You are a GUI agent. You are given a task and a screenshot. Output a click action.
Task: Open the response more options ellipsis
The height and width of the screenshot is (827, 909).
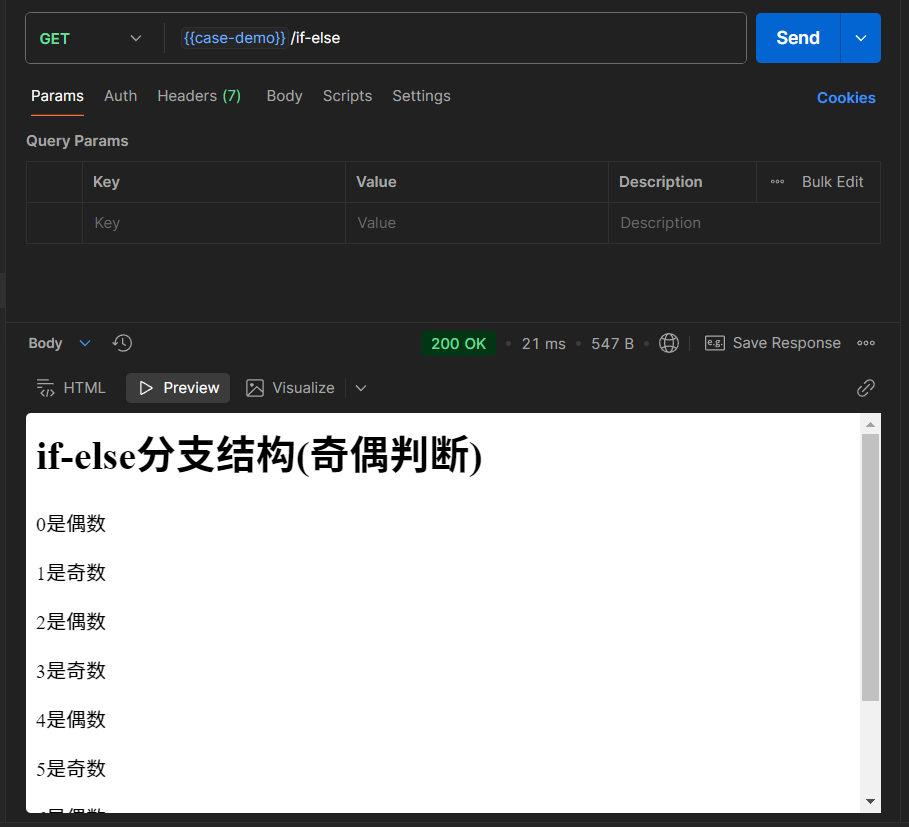point(866,343)
